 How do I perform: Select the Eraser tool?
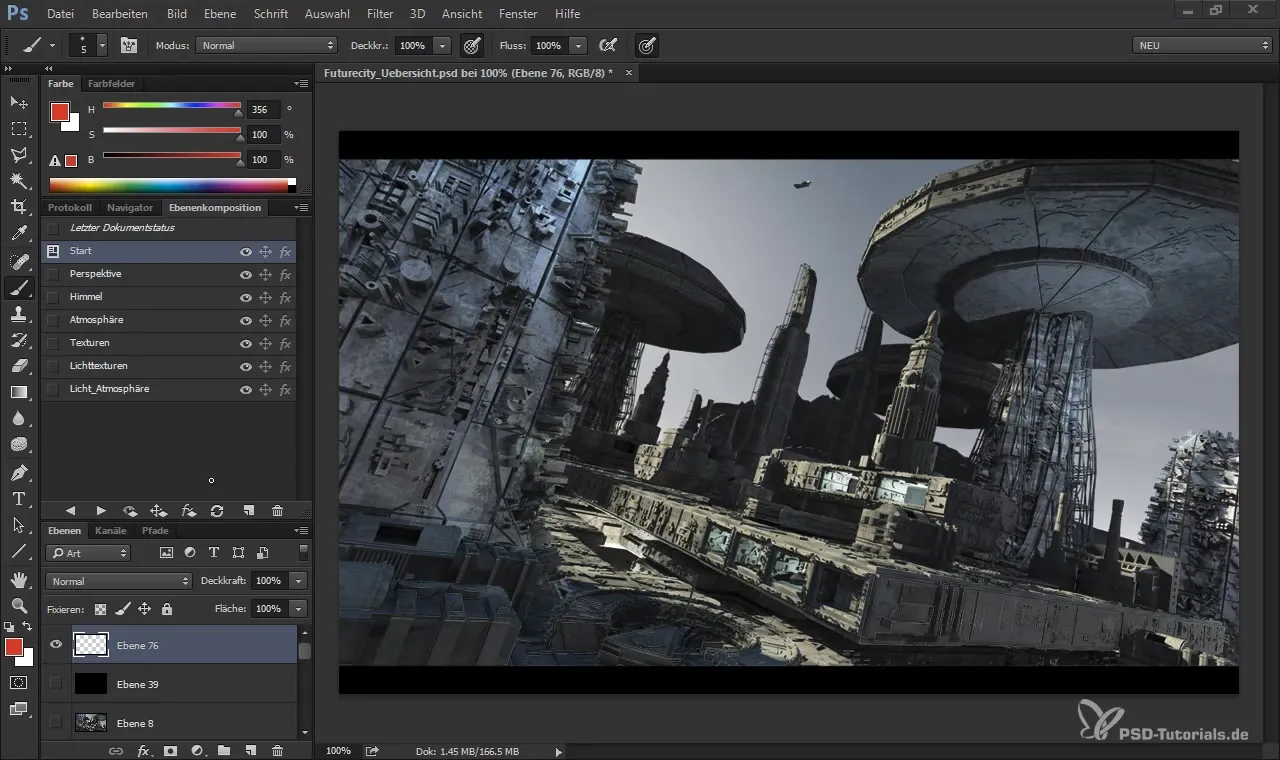(19, 366)
